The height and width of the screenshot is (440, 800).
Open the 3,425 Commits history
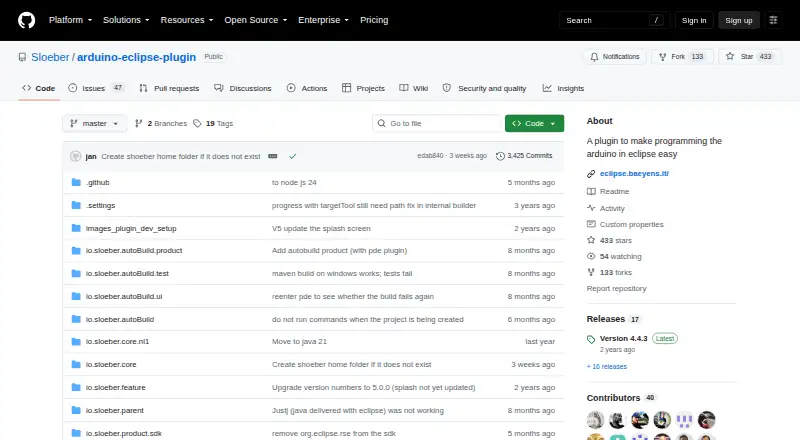(524, 156)
